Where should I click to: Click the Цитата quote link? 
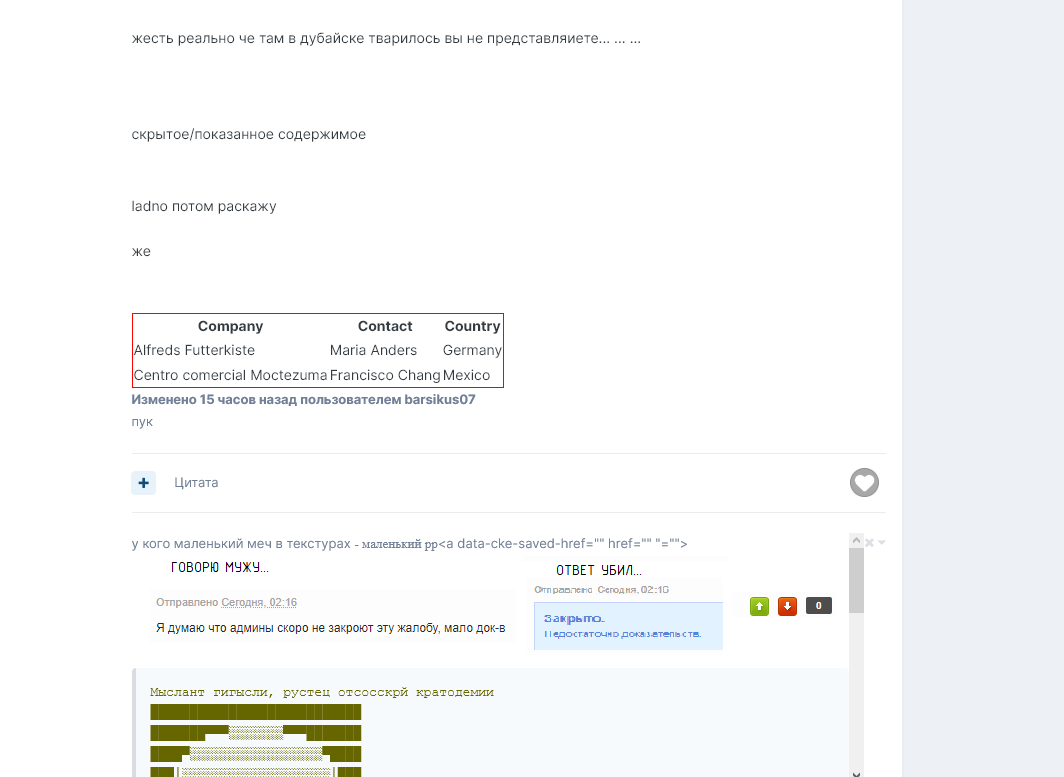coord(196,483)
